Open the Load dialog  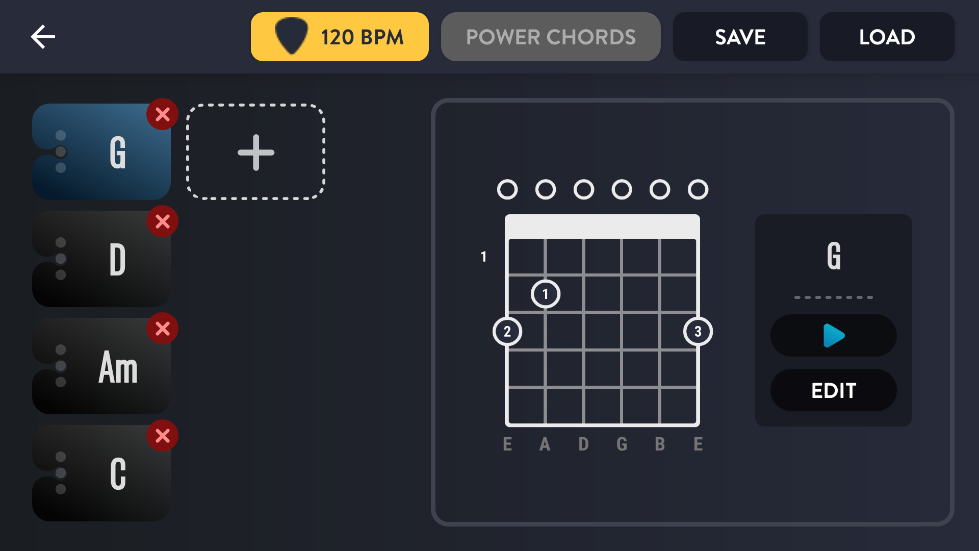pyautogui.click(x=887, y=37)
